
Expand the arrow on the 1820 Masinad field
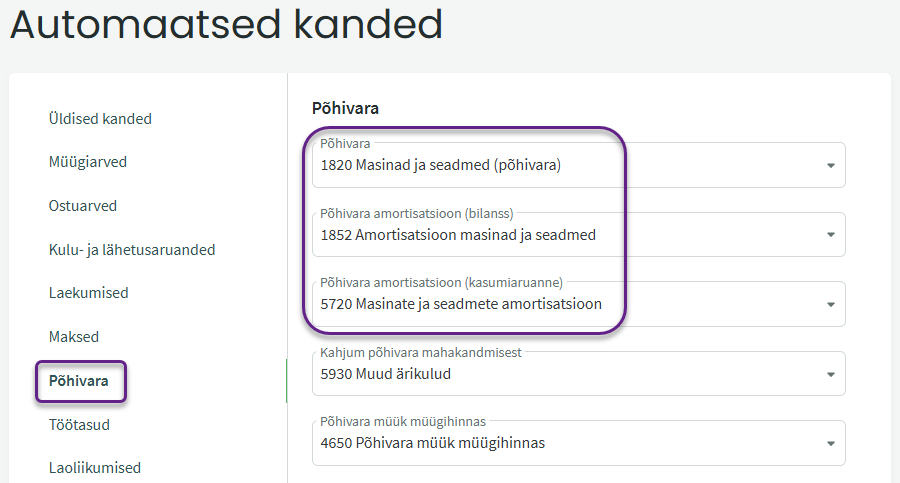point(830,166)
